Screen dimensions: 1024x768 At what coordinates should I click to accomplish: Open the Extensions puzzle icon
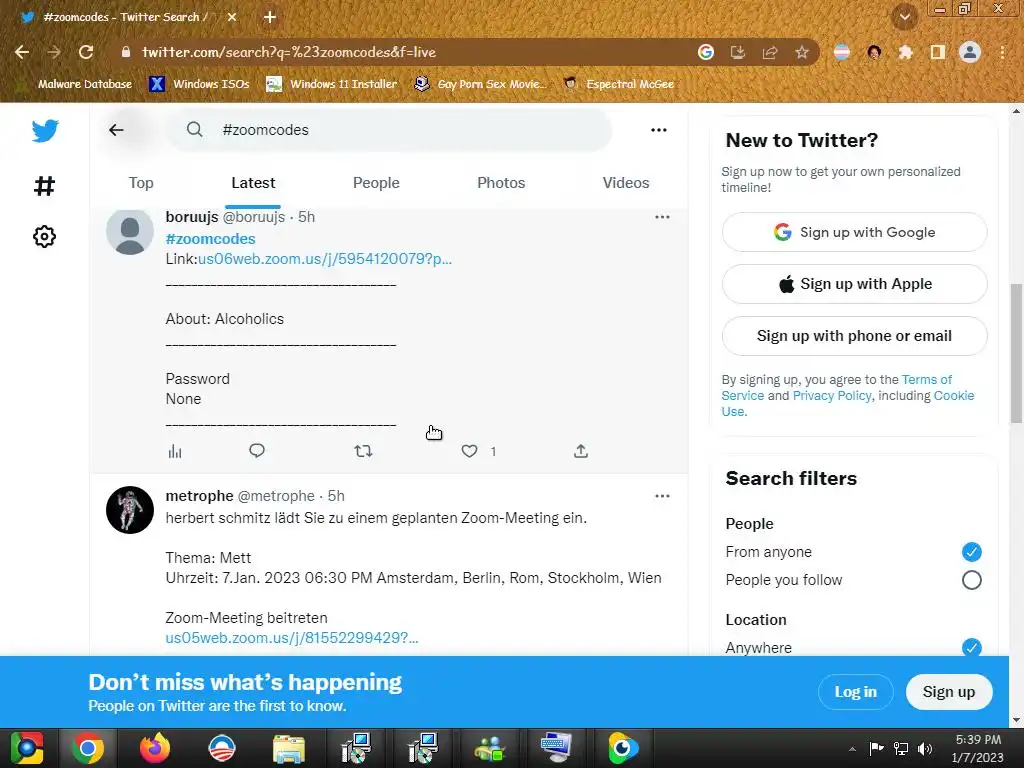905,52
